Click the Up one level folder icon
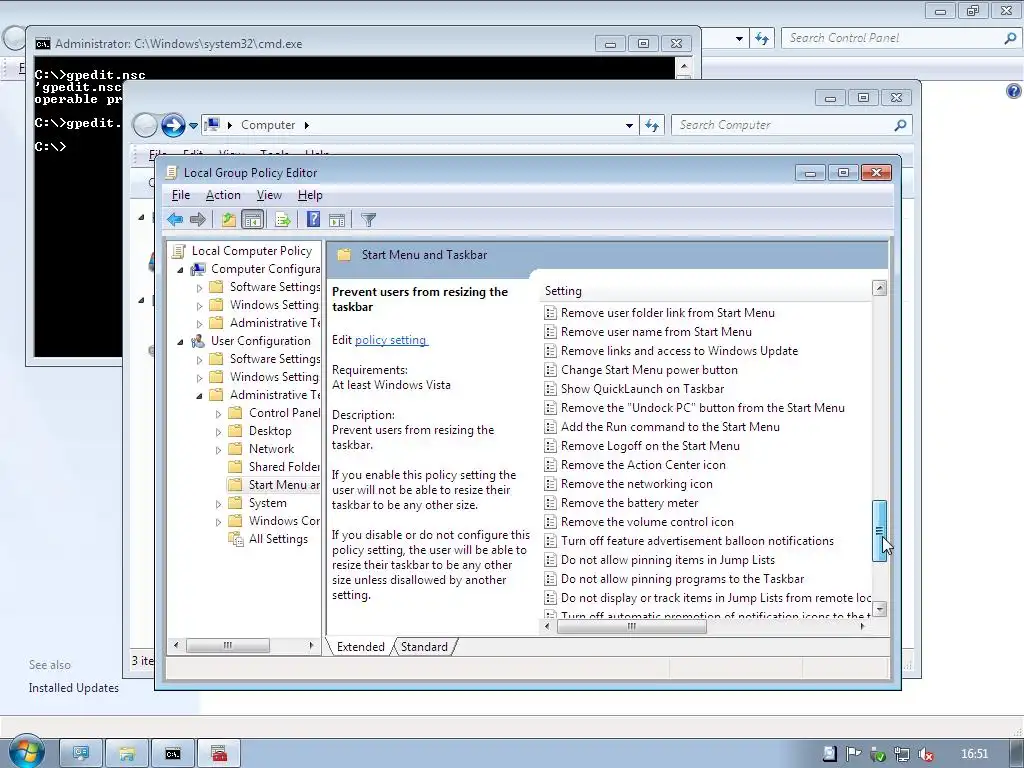Image resolution: width=1024 pixels, height=768 pixels. [229, 219]
